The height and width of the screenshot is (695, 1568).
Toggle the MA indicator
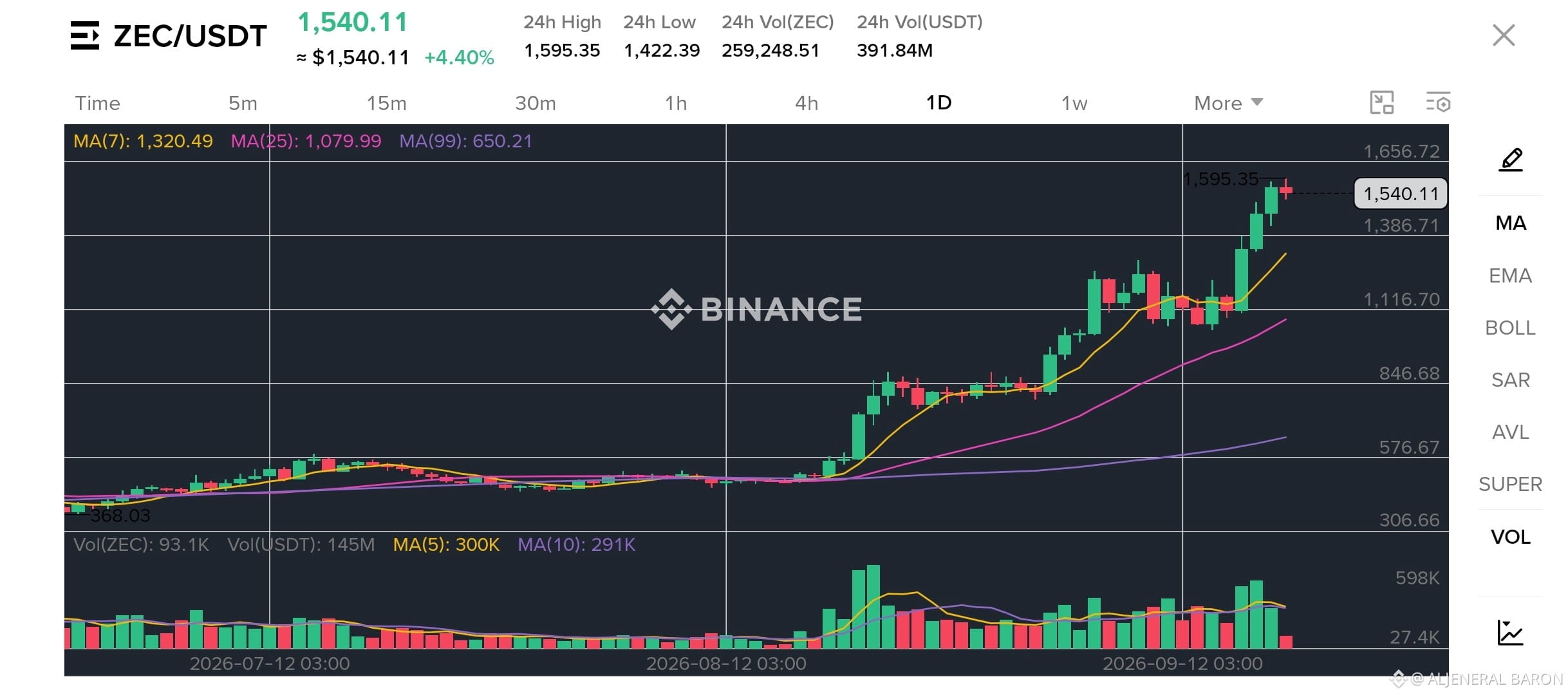tap(1511, 223)
